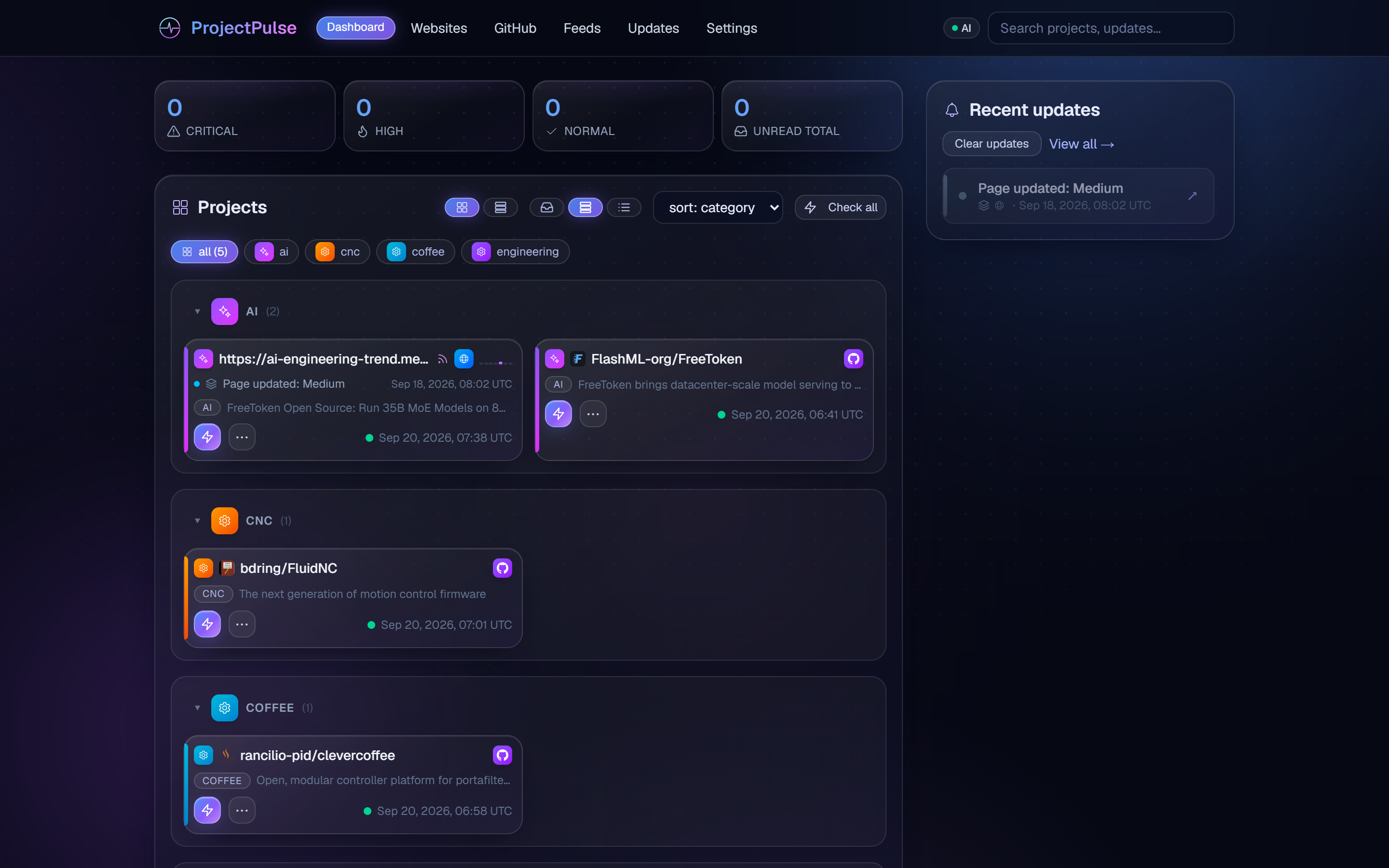Click the Recent updates bell icon
Screen dimensions: 1389x868
click(952, 109)
